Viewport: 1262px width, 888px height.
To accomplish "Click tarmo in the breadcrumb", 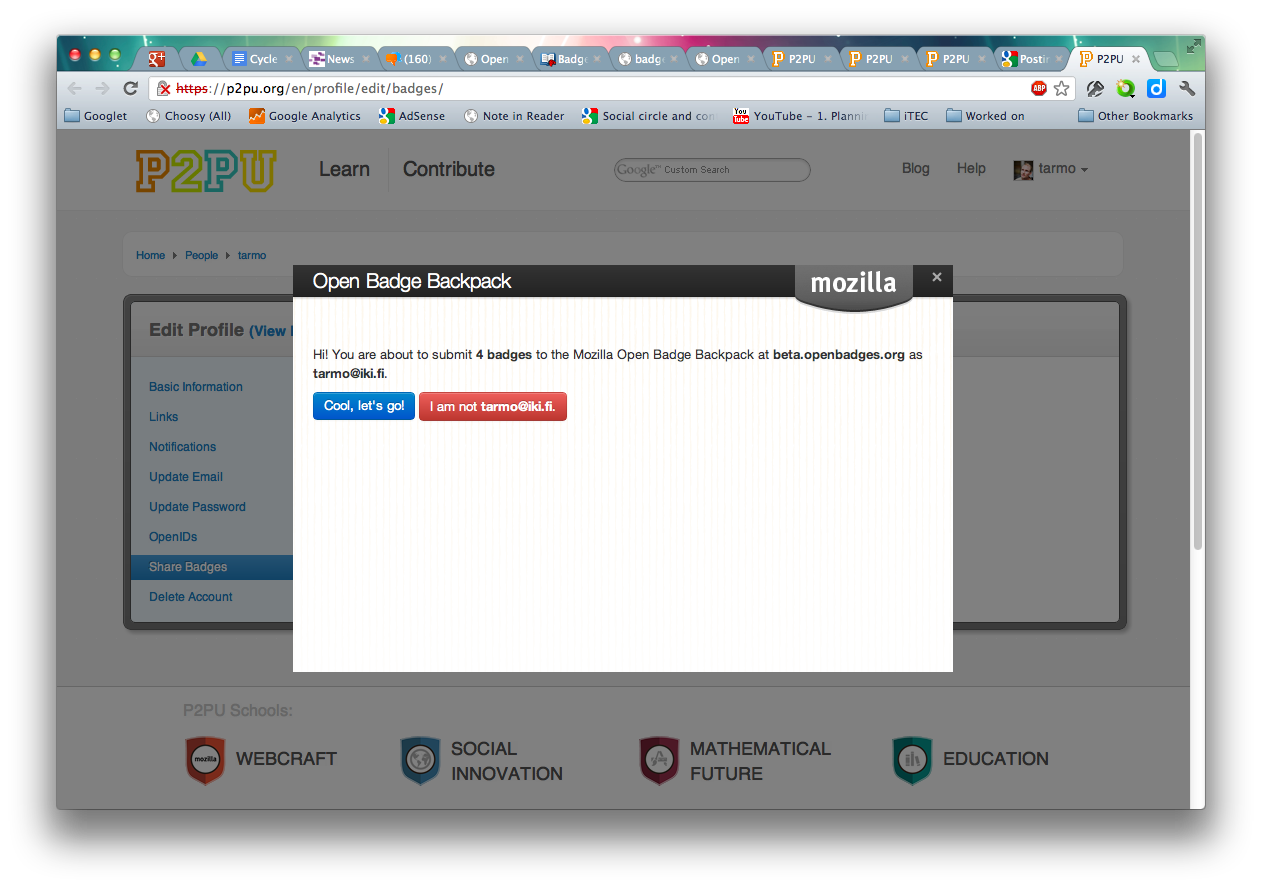I will click(x=252, y=255).
